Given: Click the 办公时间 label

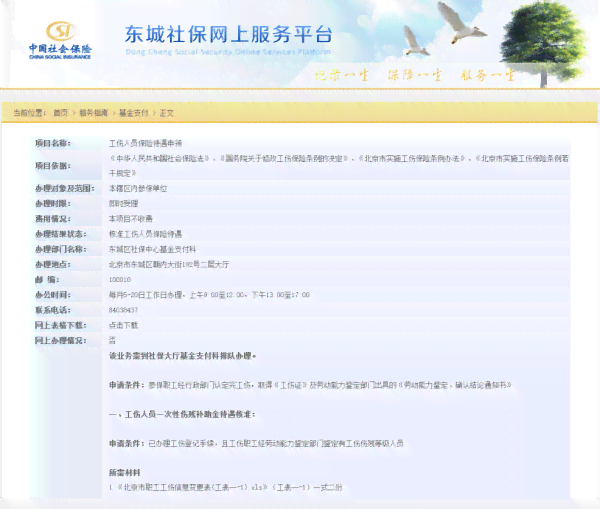Looking at the screenshot, I should click(53, 295).
